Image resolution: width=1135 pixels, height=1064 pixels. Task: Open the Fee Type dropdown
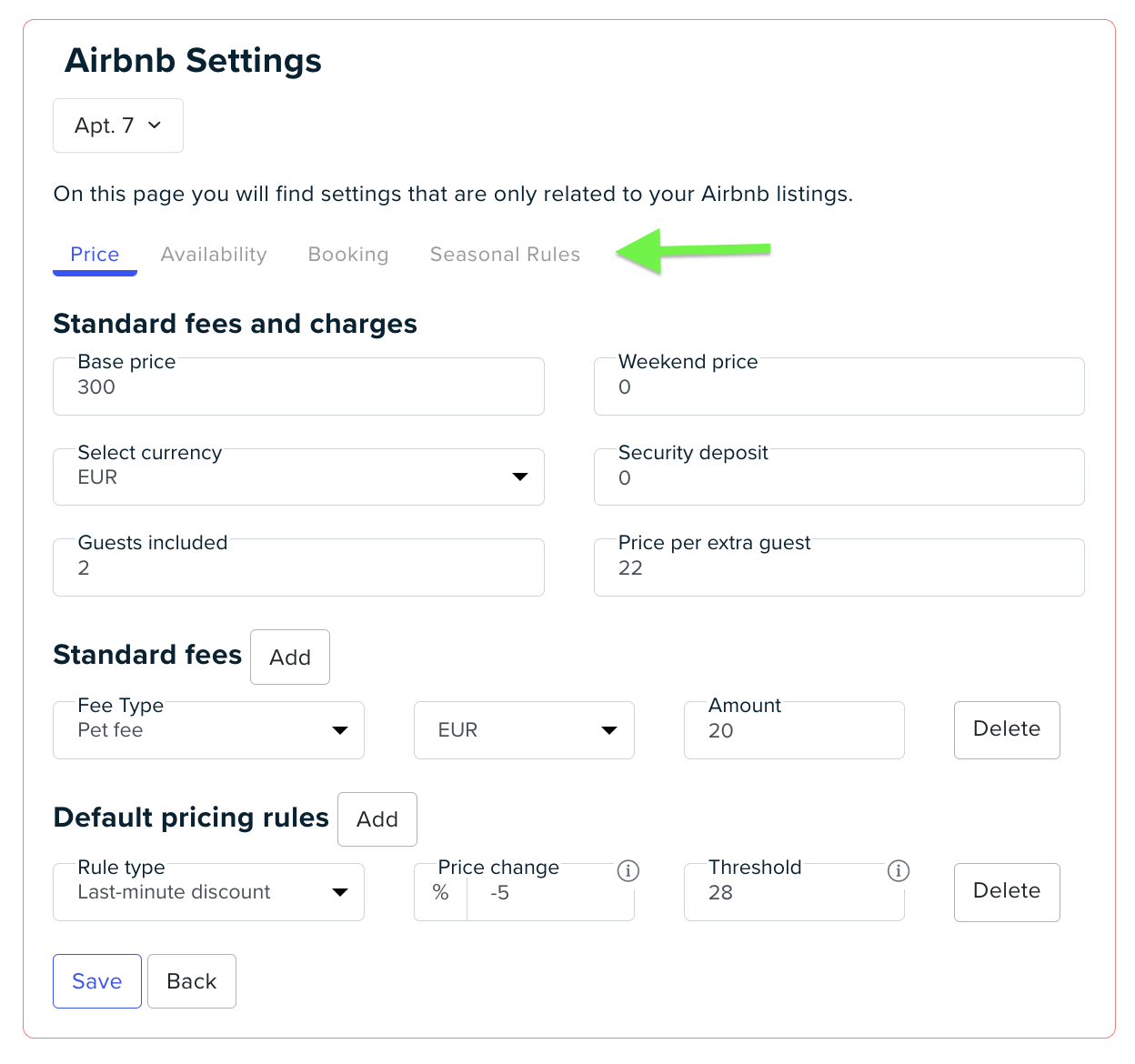click(208, 730)
